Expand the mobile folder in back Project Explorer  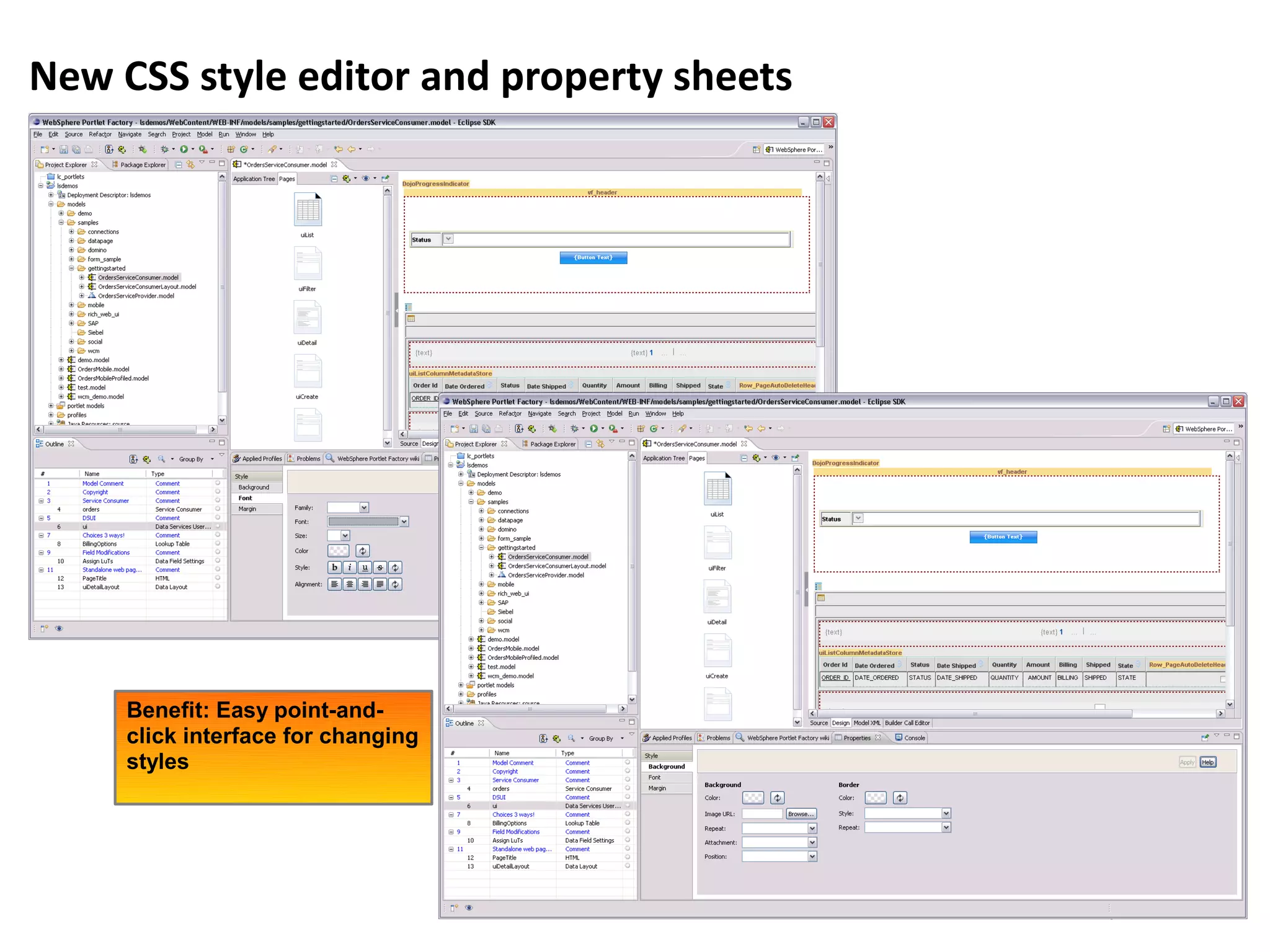tap(71, 305)
